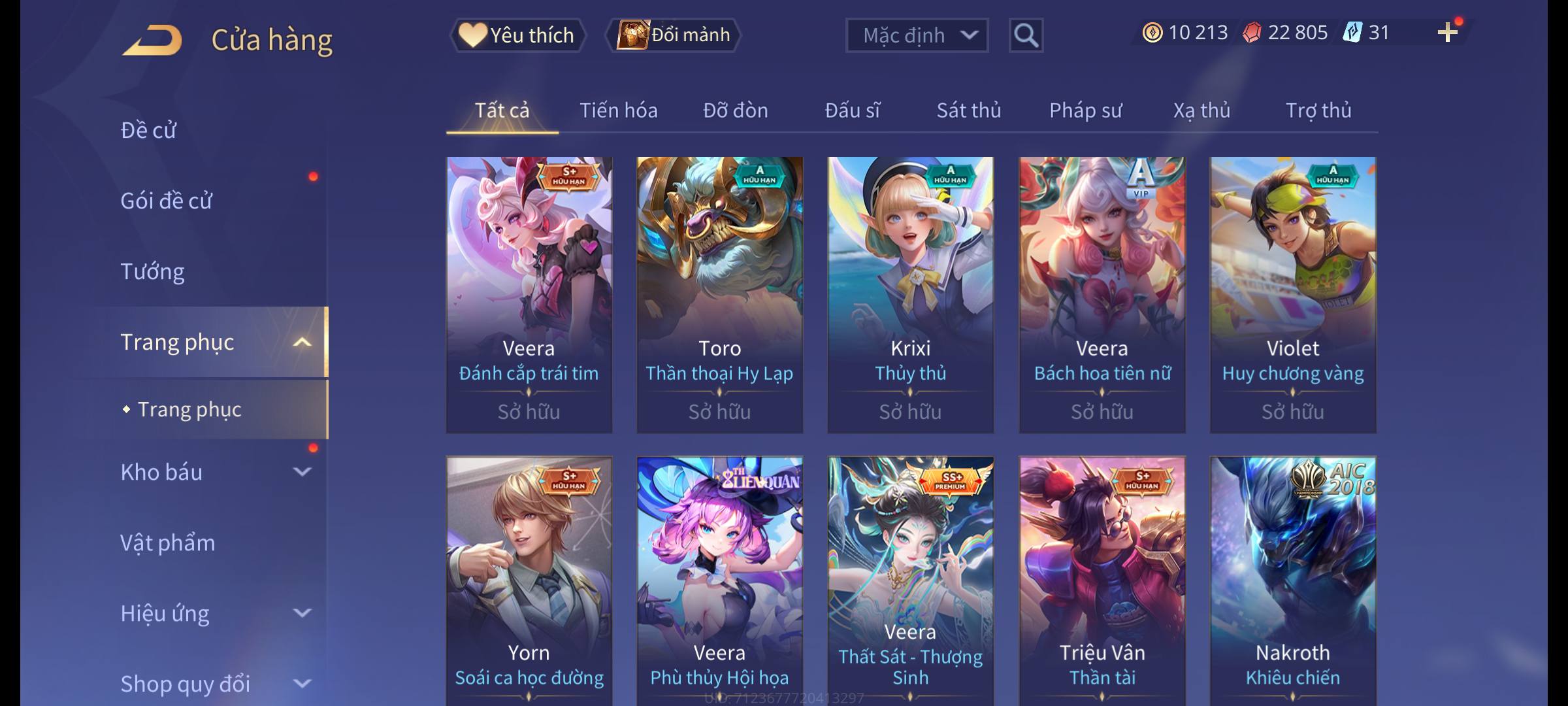Open Yêu thích heart favorites
This screenshot has height=706, width=1568.
pos(517,35)
